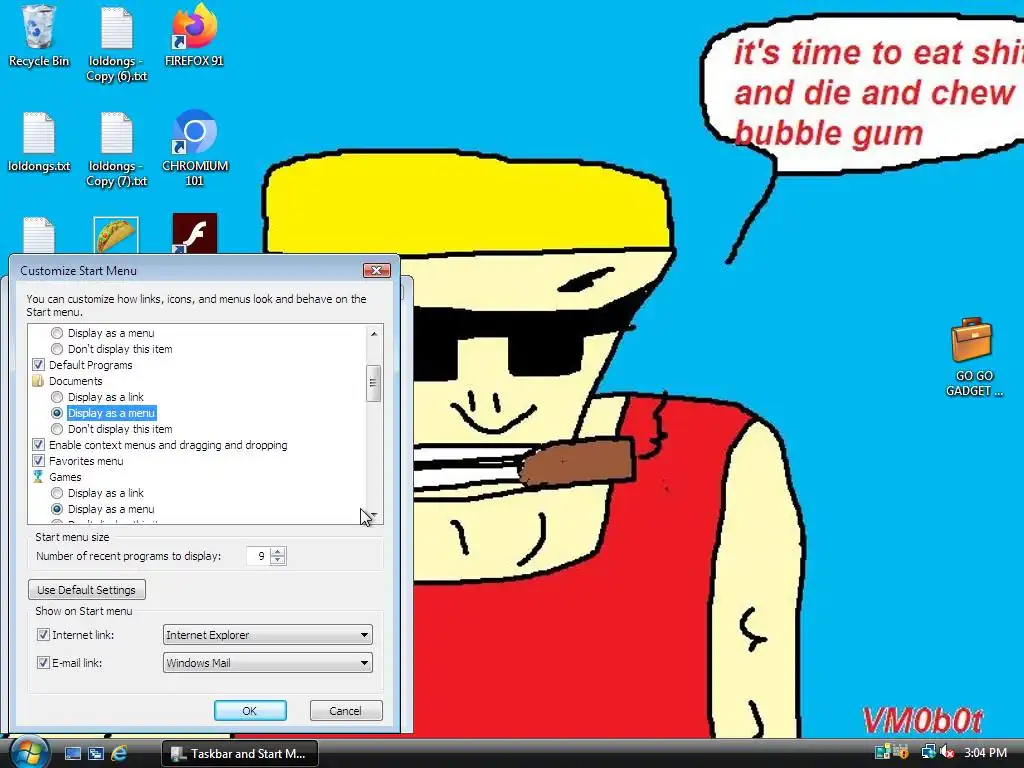
Task: Select the 'Don't display this item' radio above Default Programs
Action: click(57, 349)
